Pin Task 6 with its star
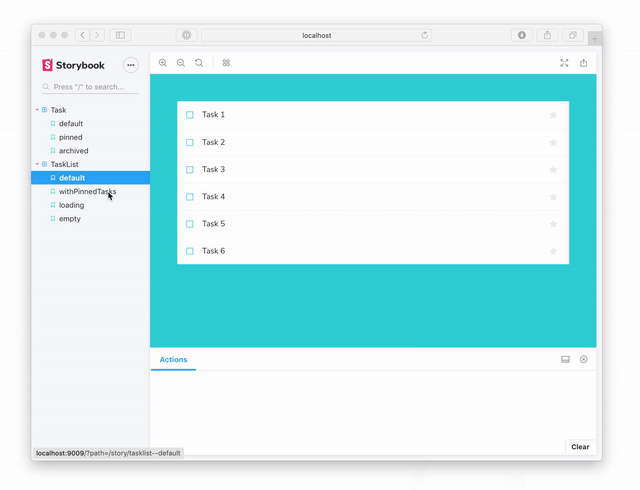640x490 pixels. pos(553,251)
